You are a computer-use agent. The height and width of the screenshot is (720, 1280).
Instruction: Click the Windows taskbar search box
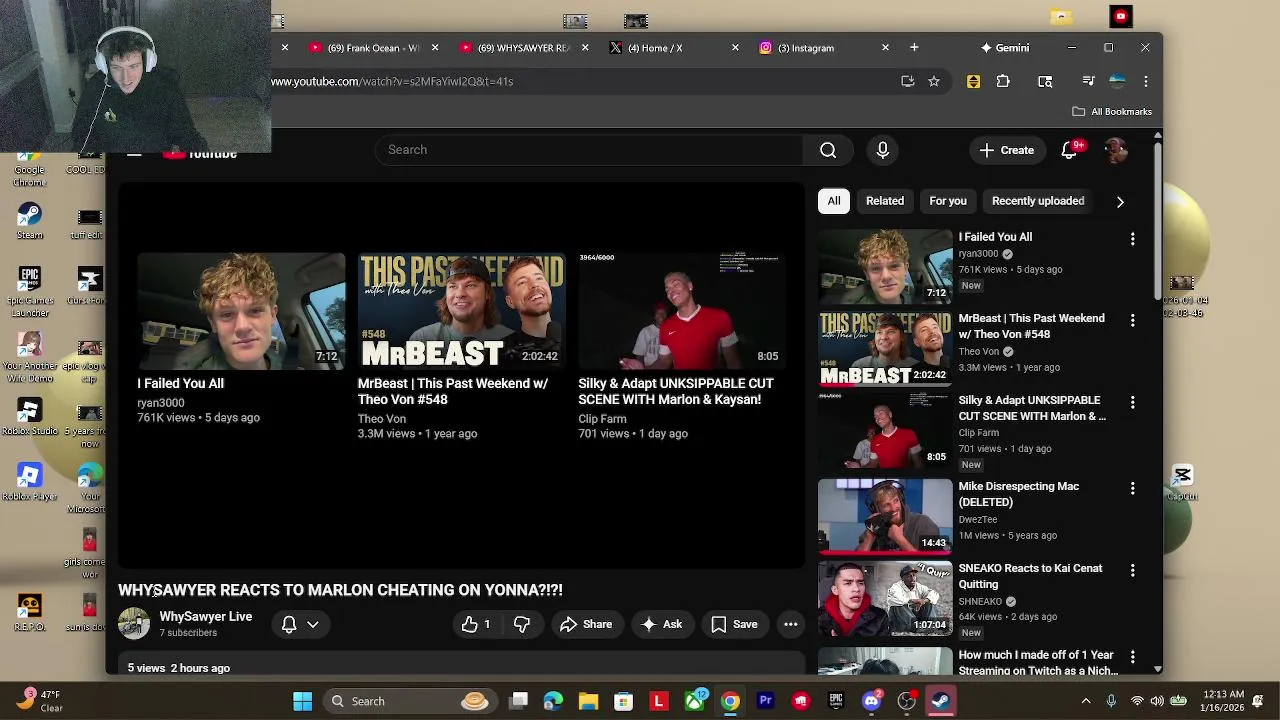(x=408, y=701)
